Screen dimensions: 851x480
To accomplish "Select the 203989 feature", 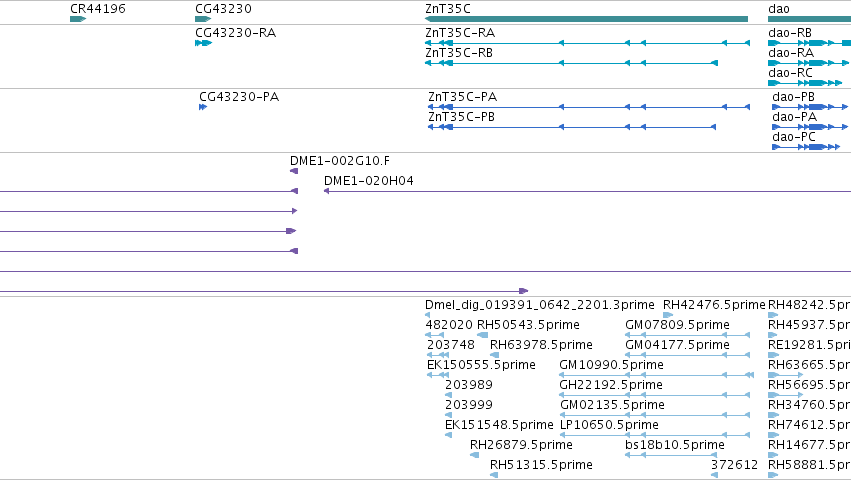I will tap(469, 385).
